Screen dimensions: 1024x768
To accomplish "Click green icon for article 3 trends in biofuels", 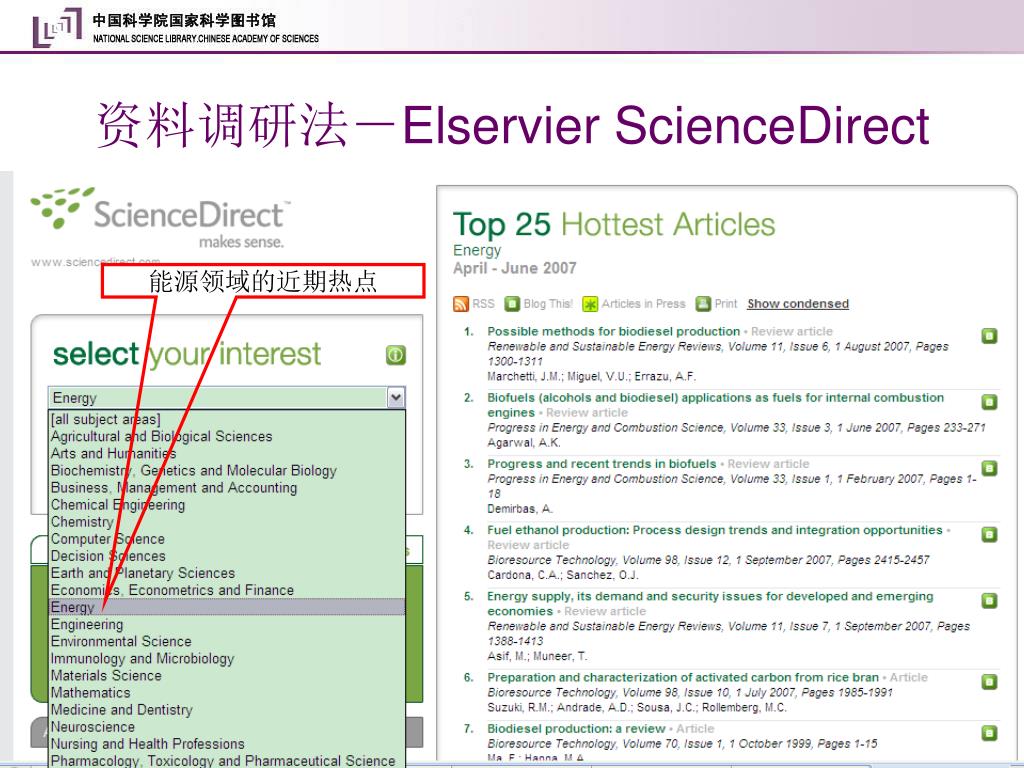I will pos(989,468).
